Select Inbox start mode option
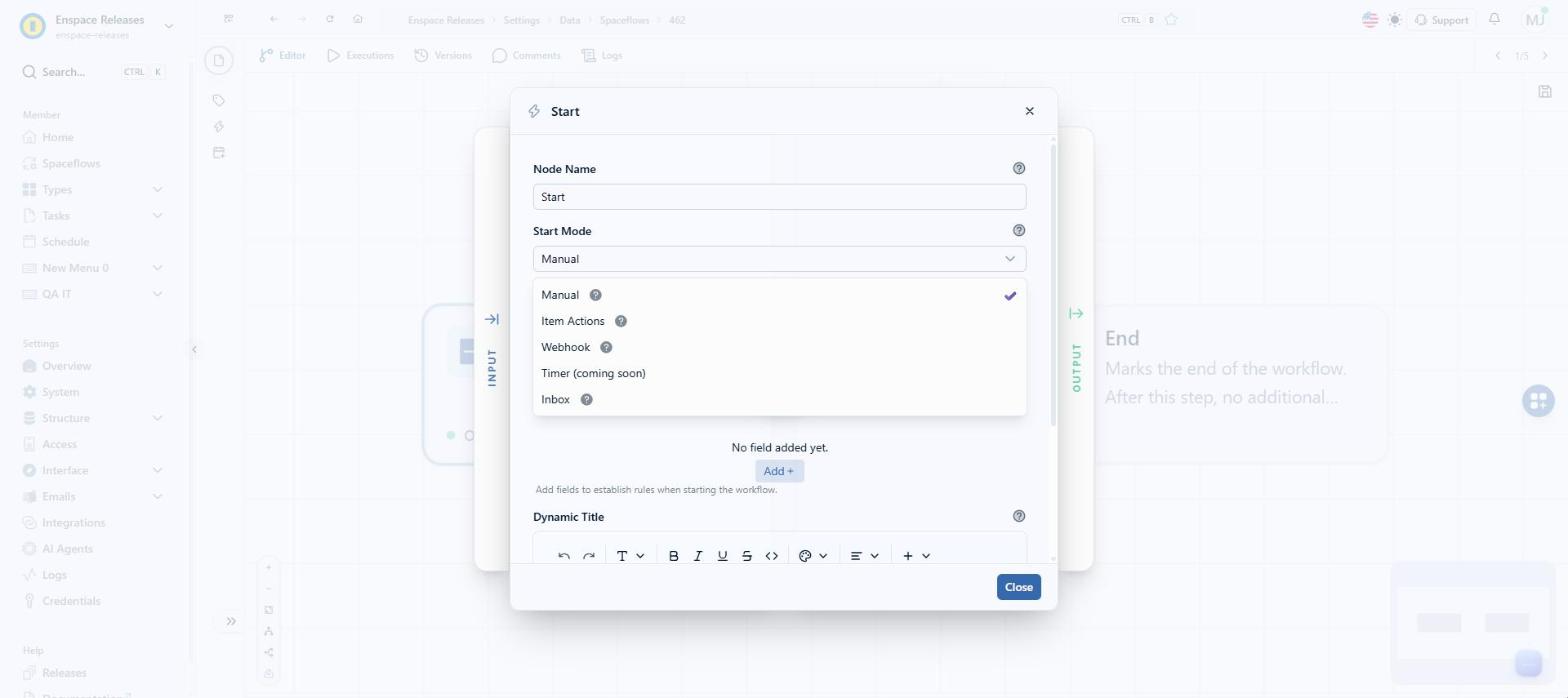 point(779,399)
